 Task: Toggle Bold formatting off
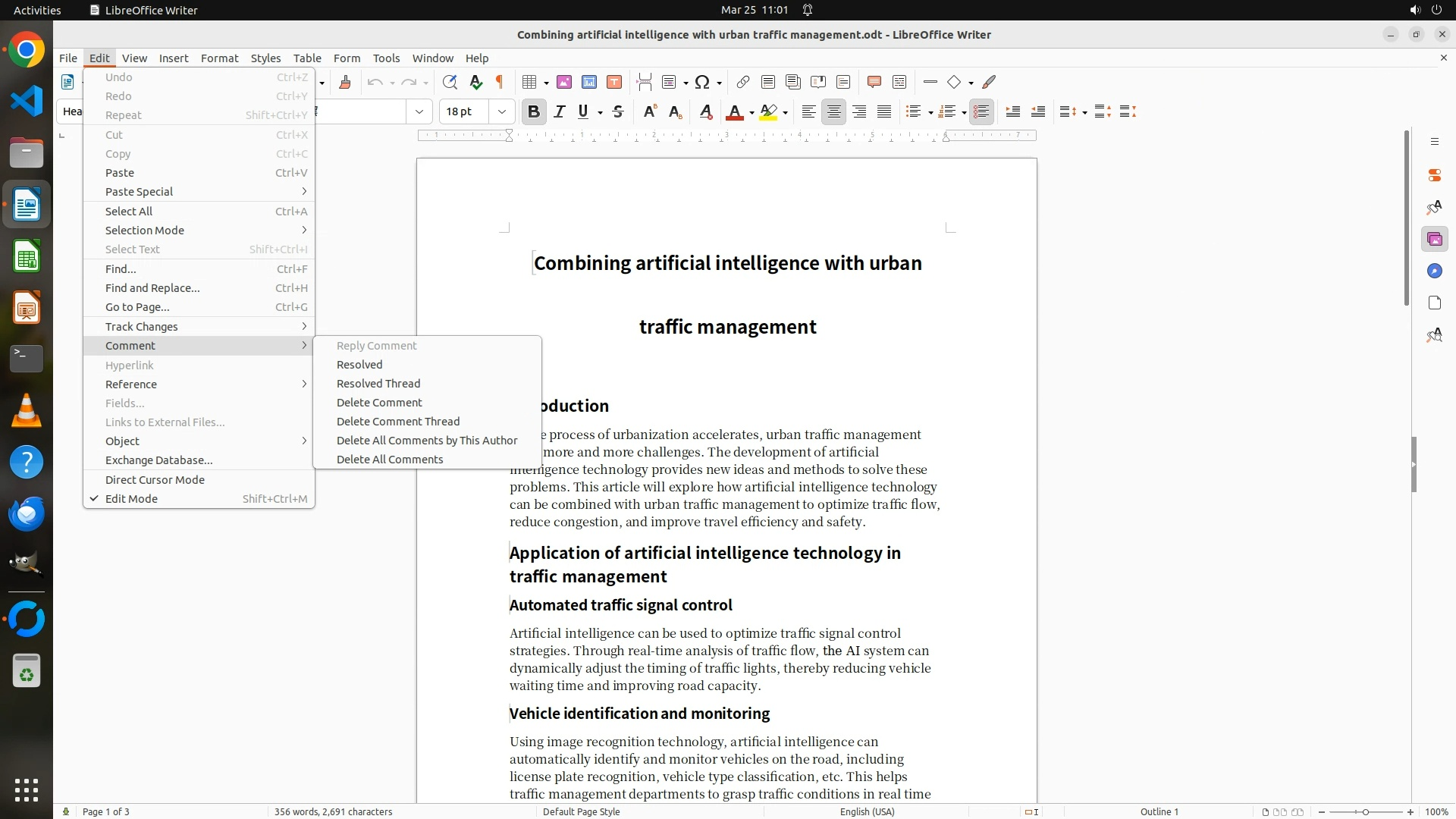(533, 111)
